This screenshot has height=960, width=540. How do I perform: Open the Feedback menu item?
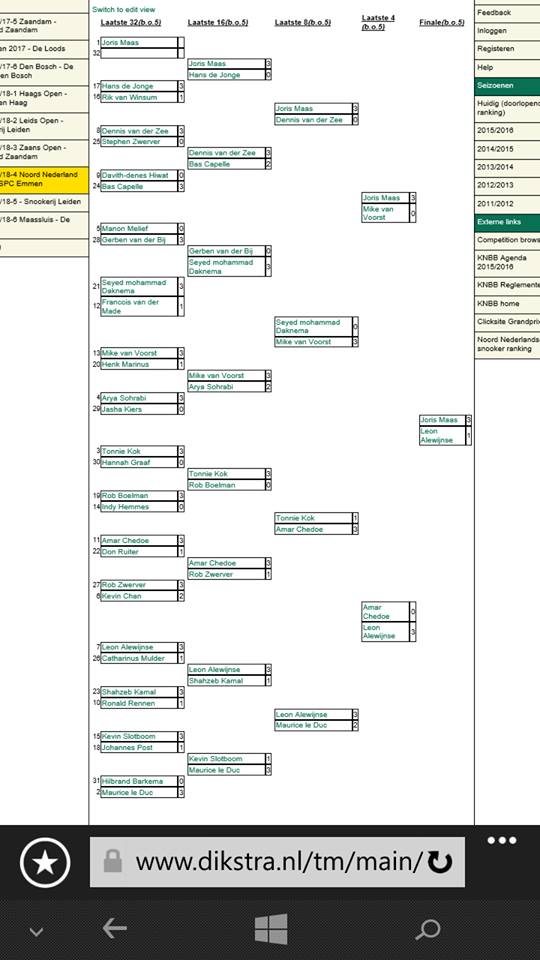(507, 13)
